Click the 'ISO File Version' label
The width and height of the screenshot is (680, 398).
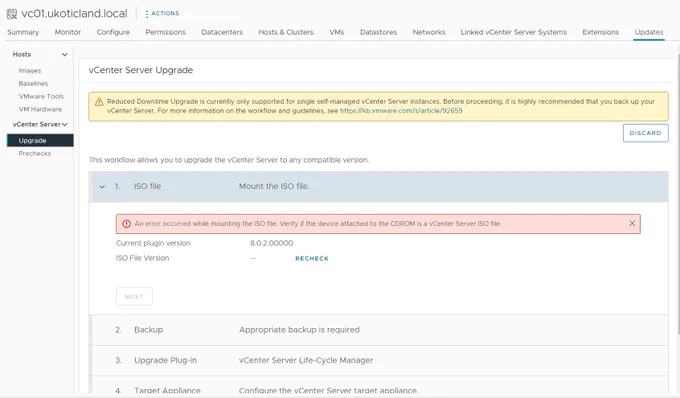tap(142, 258)
